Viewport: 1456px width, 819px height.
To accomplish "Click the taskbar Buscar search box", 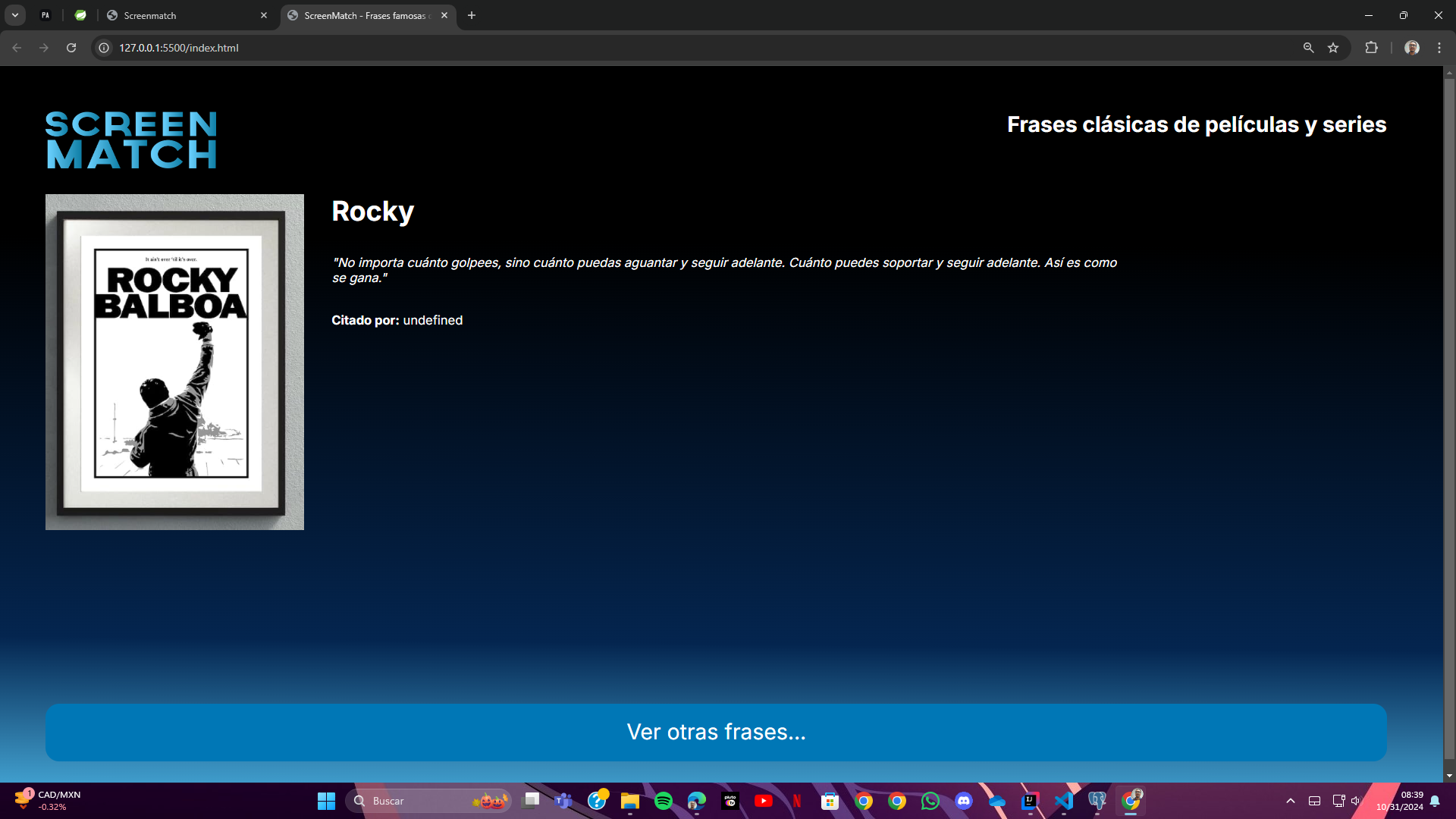I will tap(428, 801).
